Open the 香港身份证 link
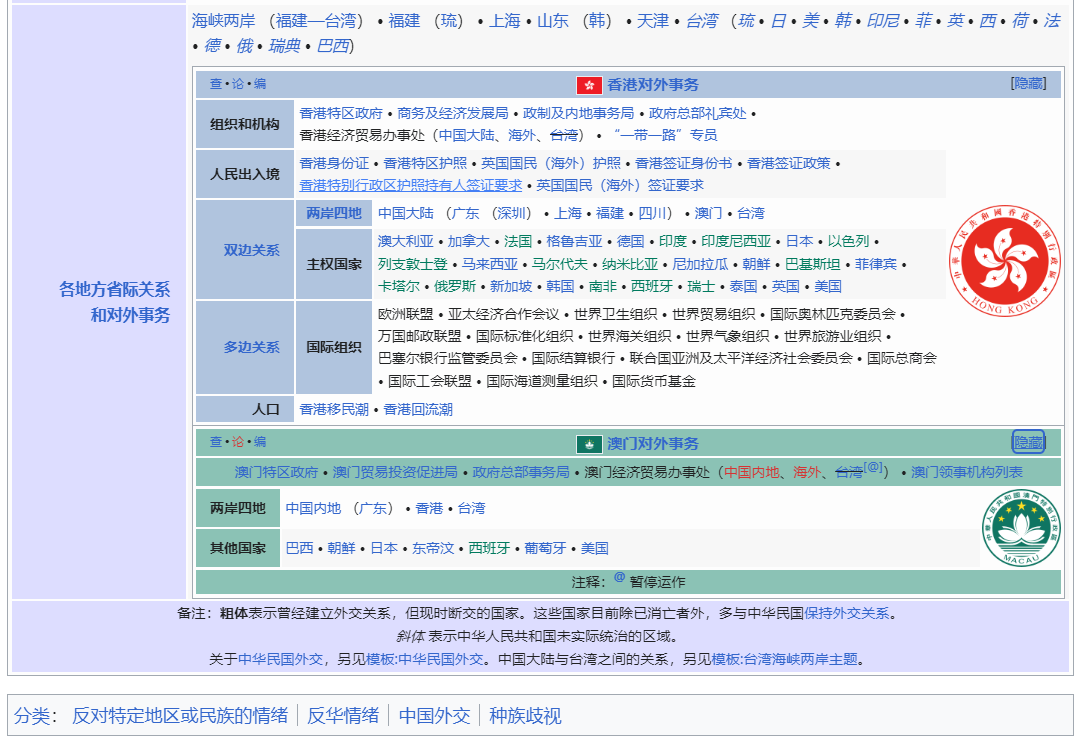Viewport: 1078px width, 743px height. (x=334, y=164)
